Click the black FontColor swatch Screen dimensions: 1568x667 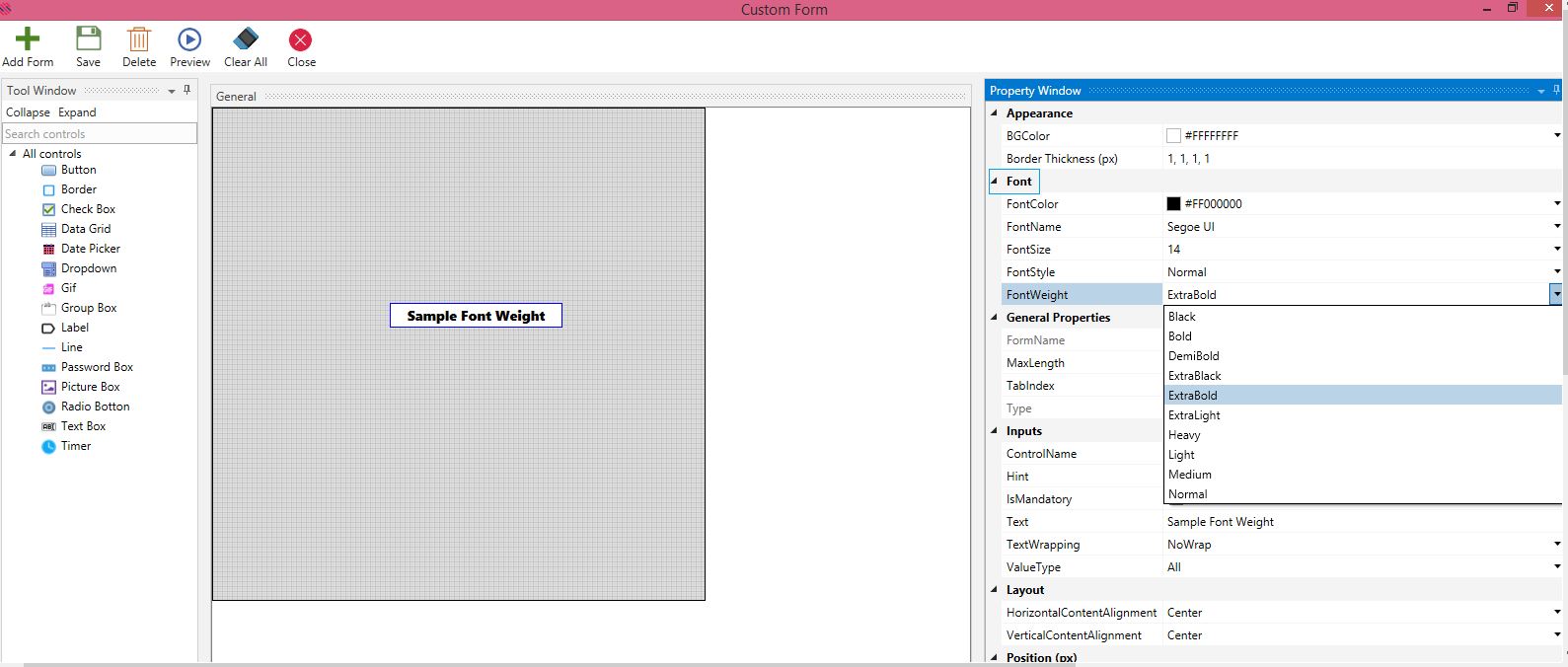1173,204
